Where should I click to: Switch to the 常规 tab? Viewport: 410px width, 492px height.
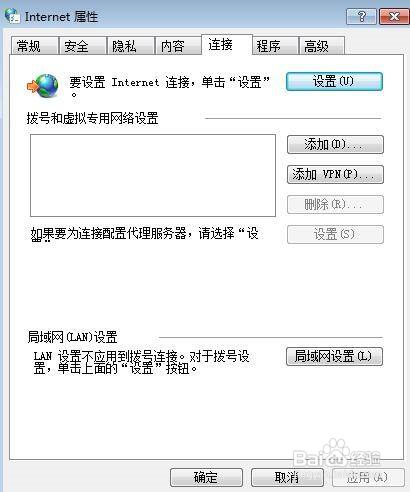(34, 46)
